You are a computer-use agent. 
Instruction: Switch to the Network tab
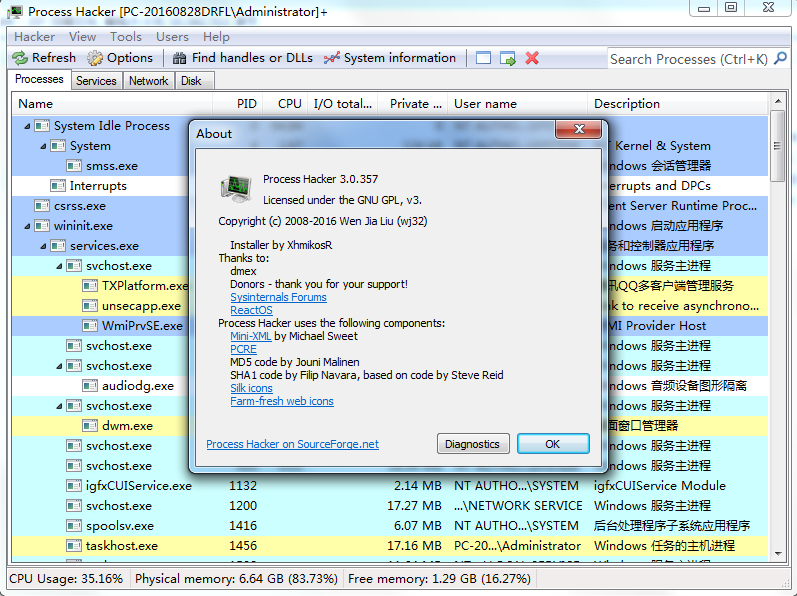(x=148, y=81)
